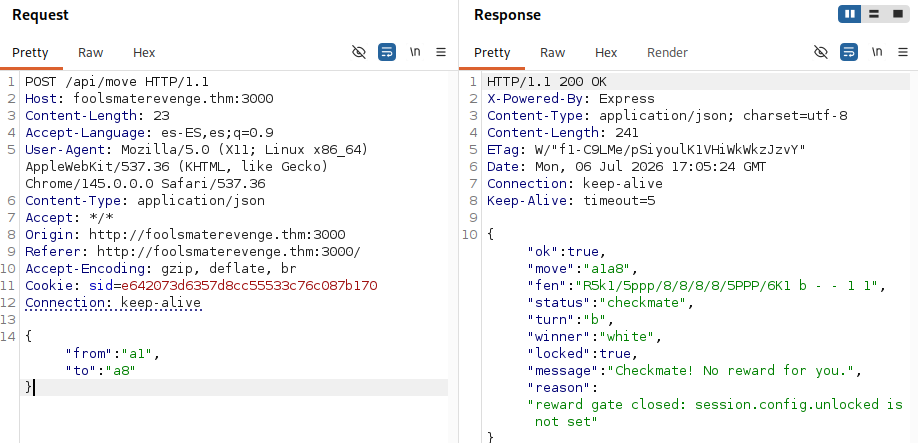The width and height of the screenshot is (918, 443).
Task: Click the "from":"a1" JSON line
Action: click(112, 353)
